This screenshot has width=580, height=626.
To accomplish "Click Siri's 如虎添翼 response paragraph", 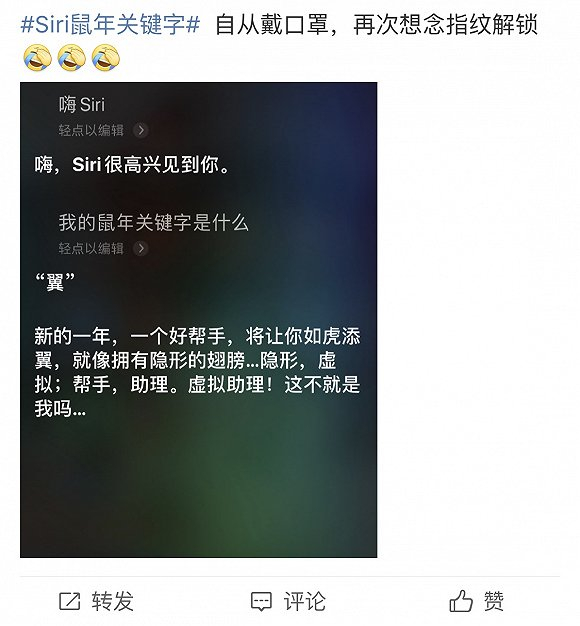I will 197,372.
